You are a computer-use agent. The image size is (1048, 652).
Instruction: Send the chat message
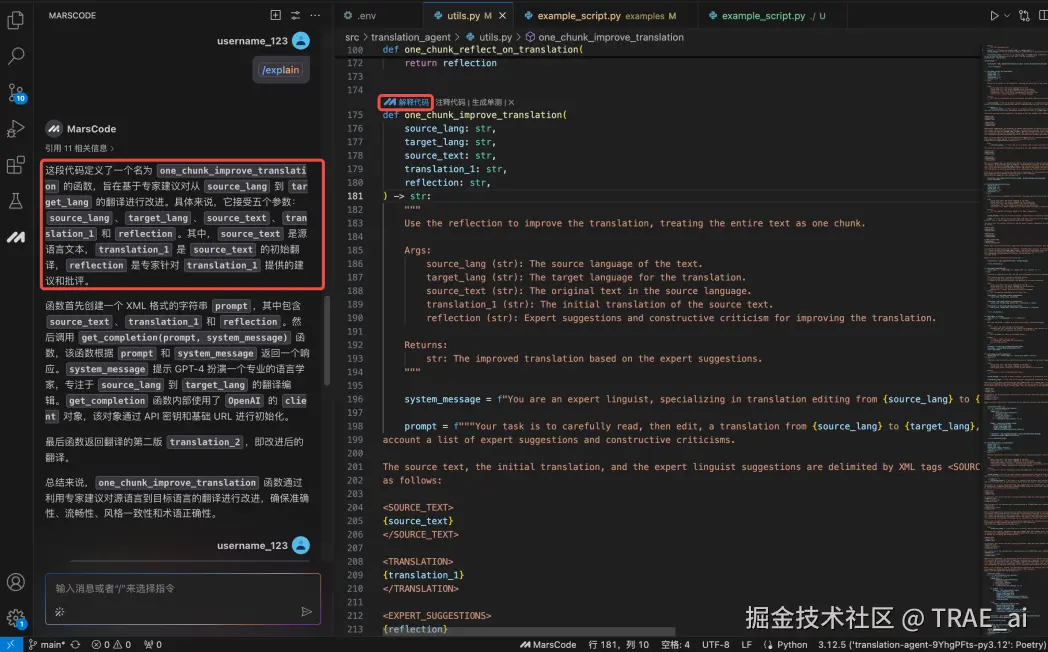(306, 611)
